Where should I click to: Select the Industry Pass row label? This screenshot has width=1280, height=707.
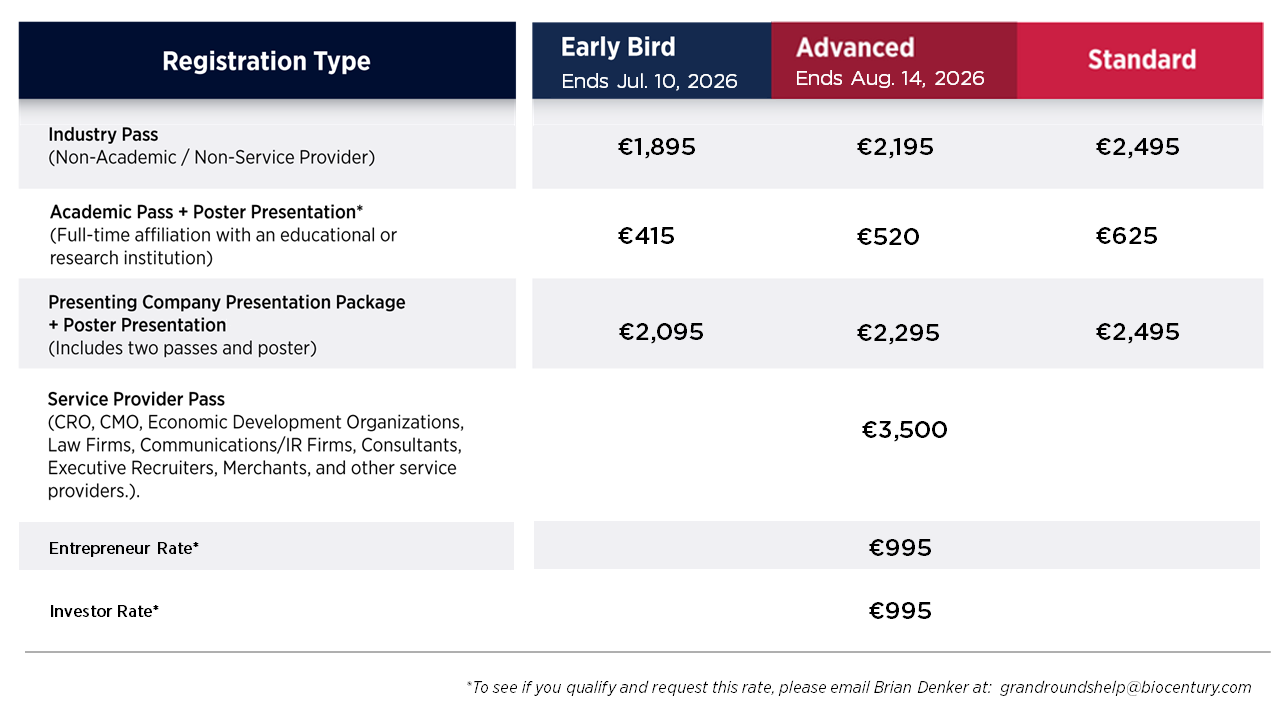tap(103, 135)
